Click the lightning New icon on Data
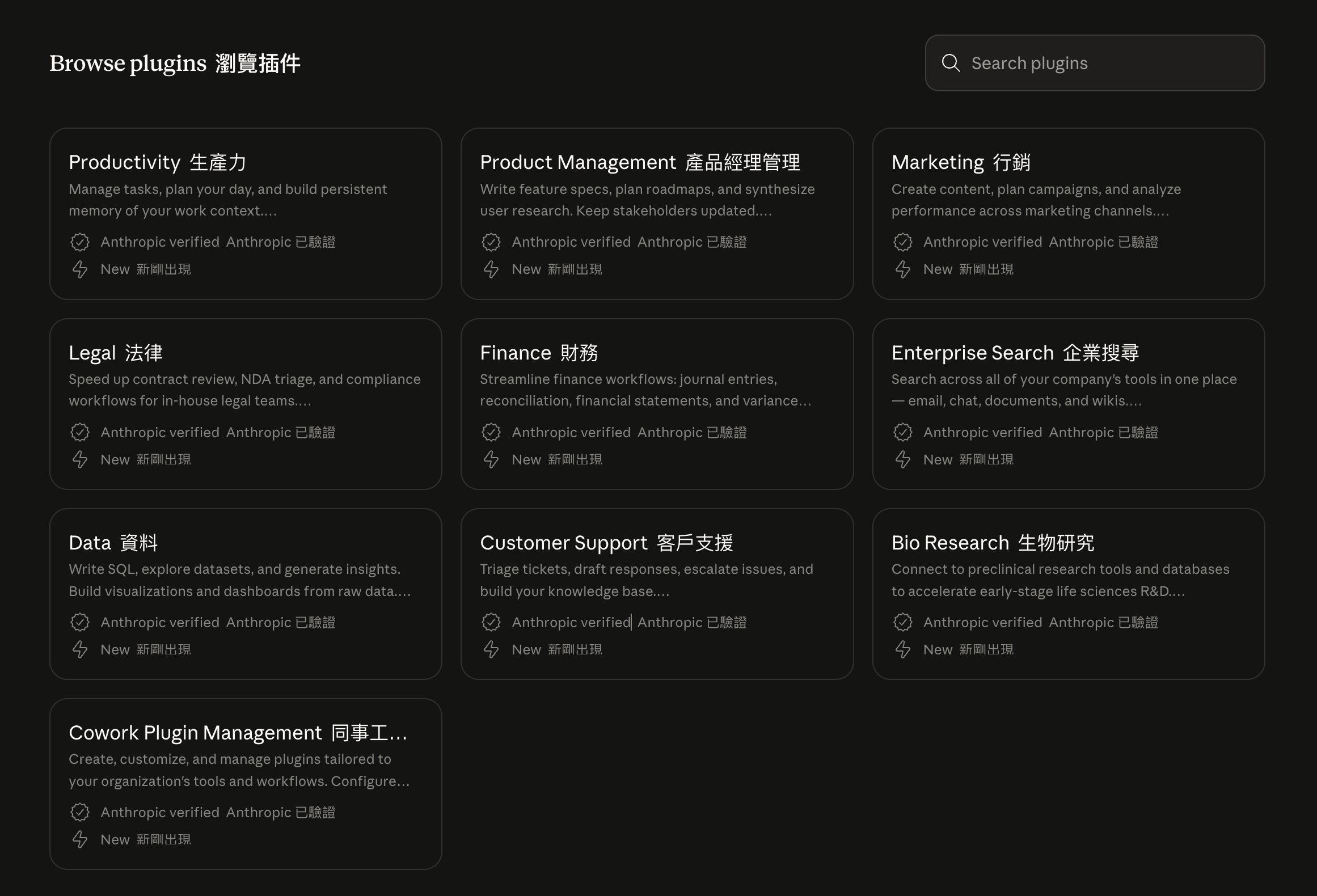Screen dimensions: 1317x896 click(80, 649)
